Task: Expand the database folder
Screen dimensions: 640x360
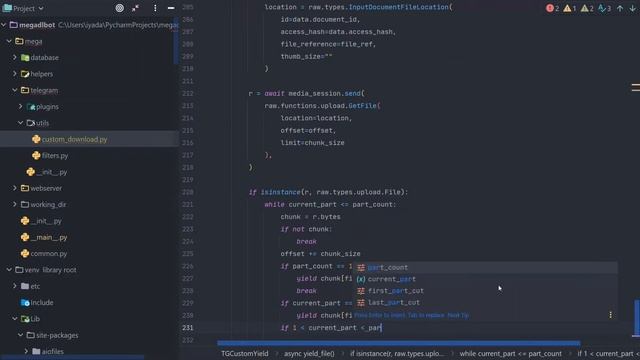Action: (15, 58)
